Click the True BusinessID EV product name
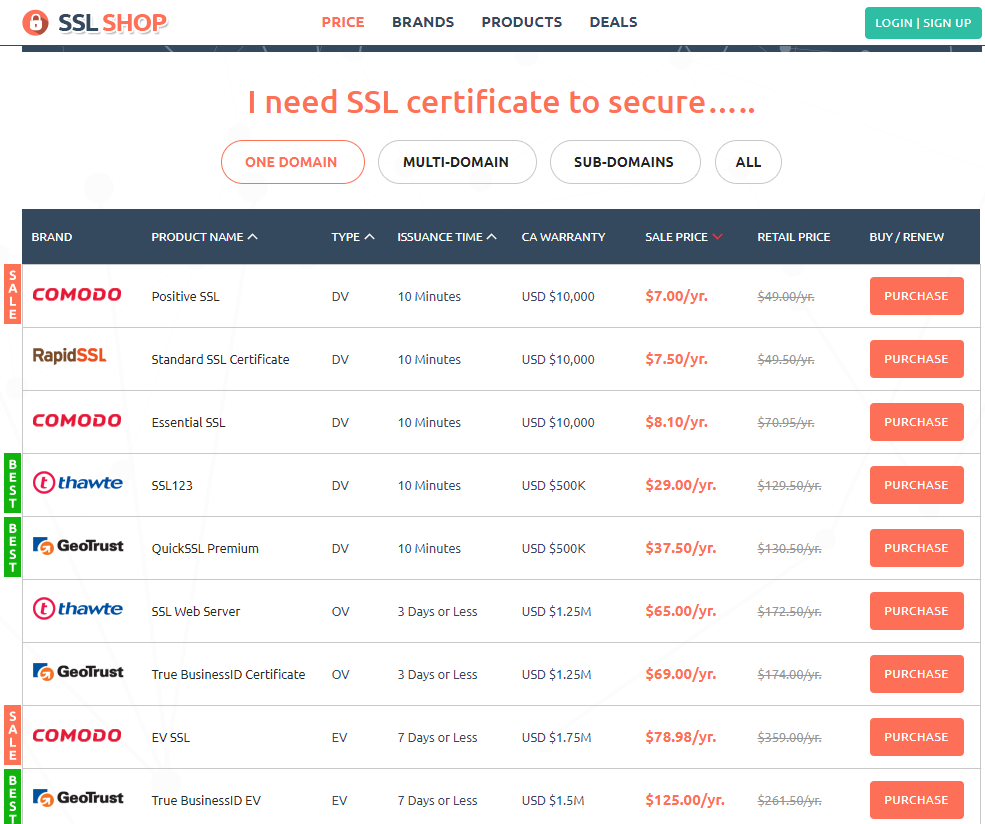Image resolution: width=985 pixels, height=824 pixels. click(206, 801)
